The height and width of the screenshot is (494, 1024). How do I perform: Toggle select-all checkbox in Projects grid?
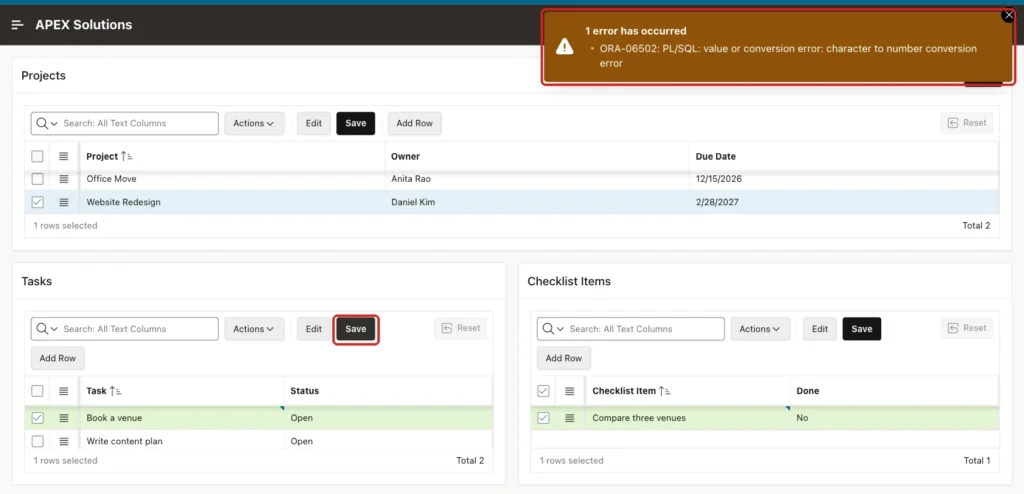[x=37, y=157]
